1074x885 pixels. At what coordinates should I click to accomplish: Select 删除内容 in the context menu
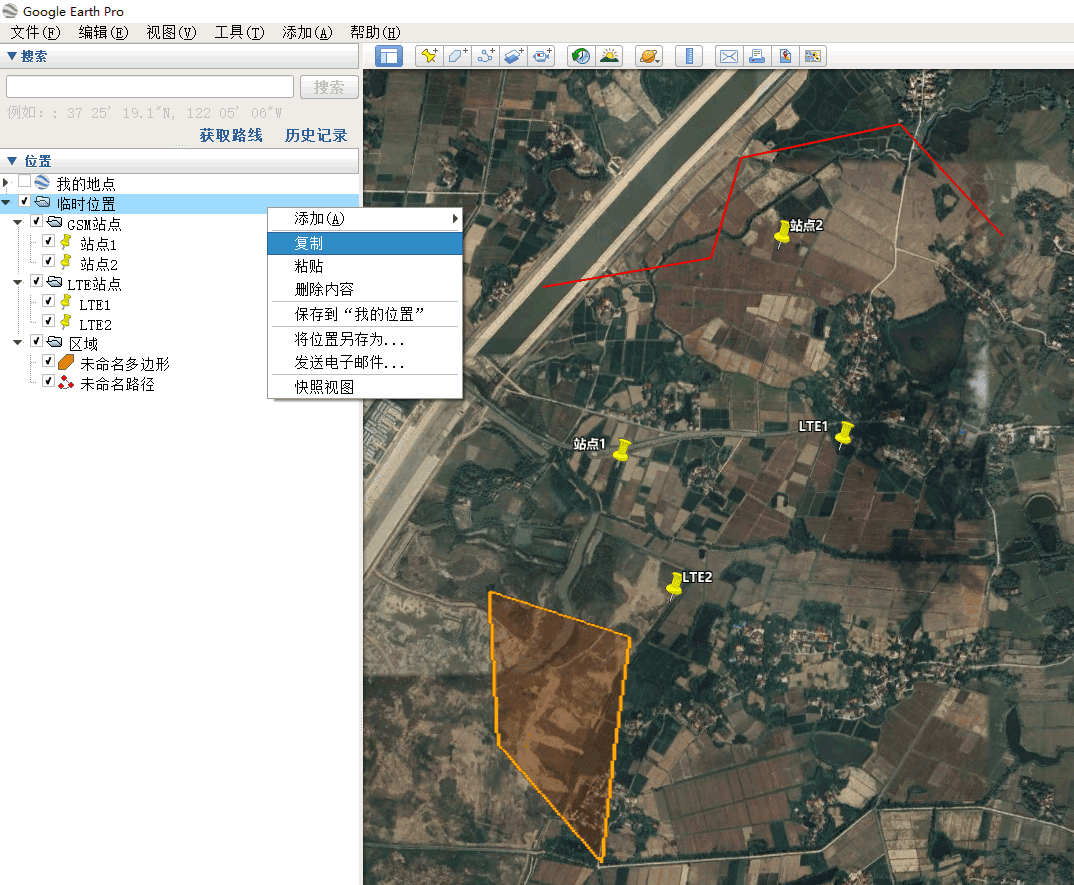365,289
